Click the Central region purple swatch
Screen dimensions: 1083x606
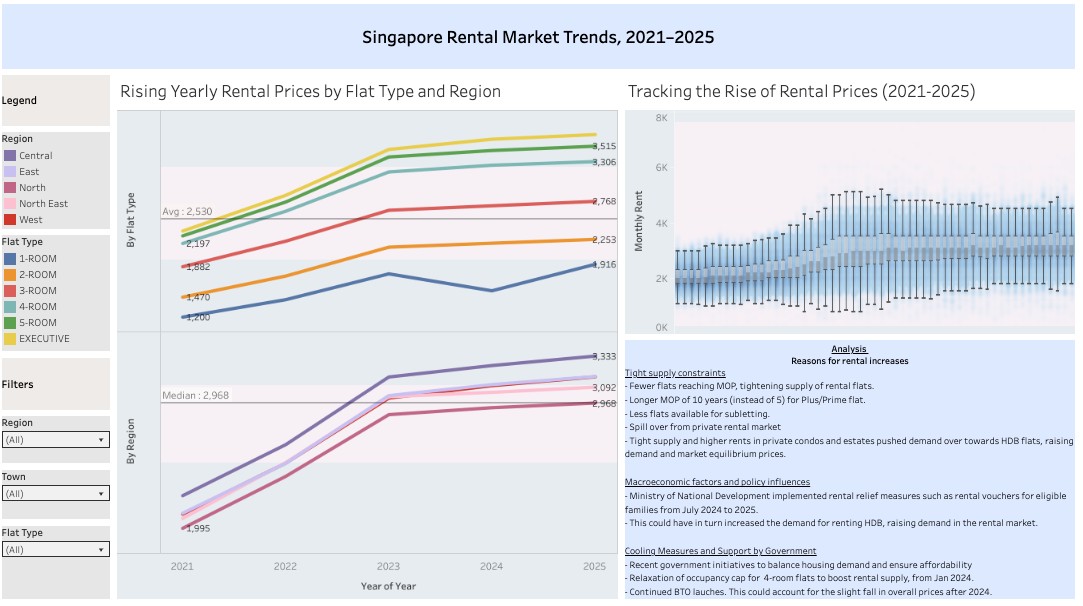[x=10, y=156]
